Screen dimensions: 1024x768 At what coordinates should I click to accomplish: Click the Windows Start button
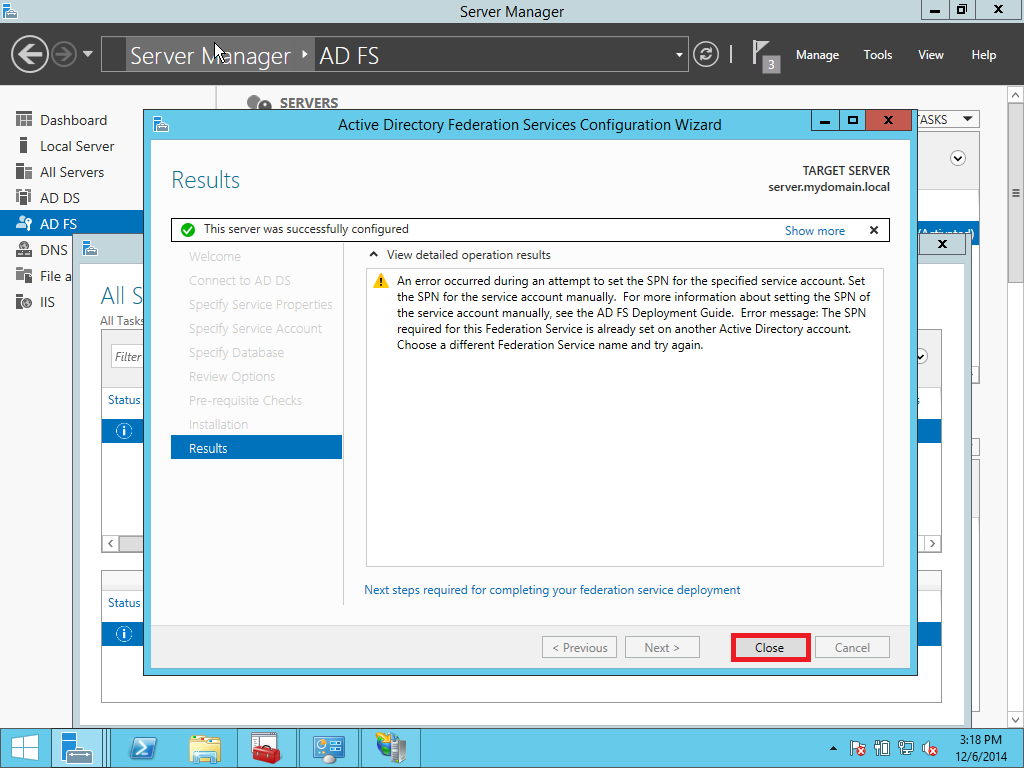pyautogui.click(x=25, y=748)
